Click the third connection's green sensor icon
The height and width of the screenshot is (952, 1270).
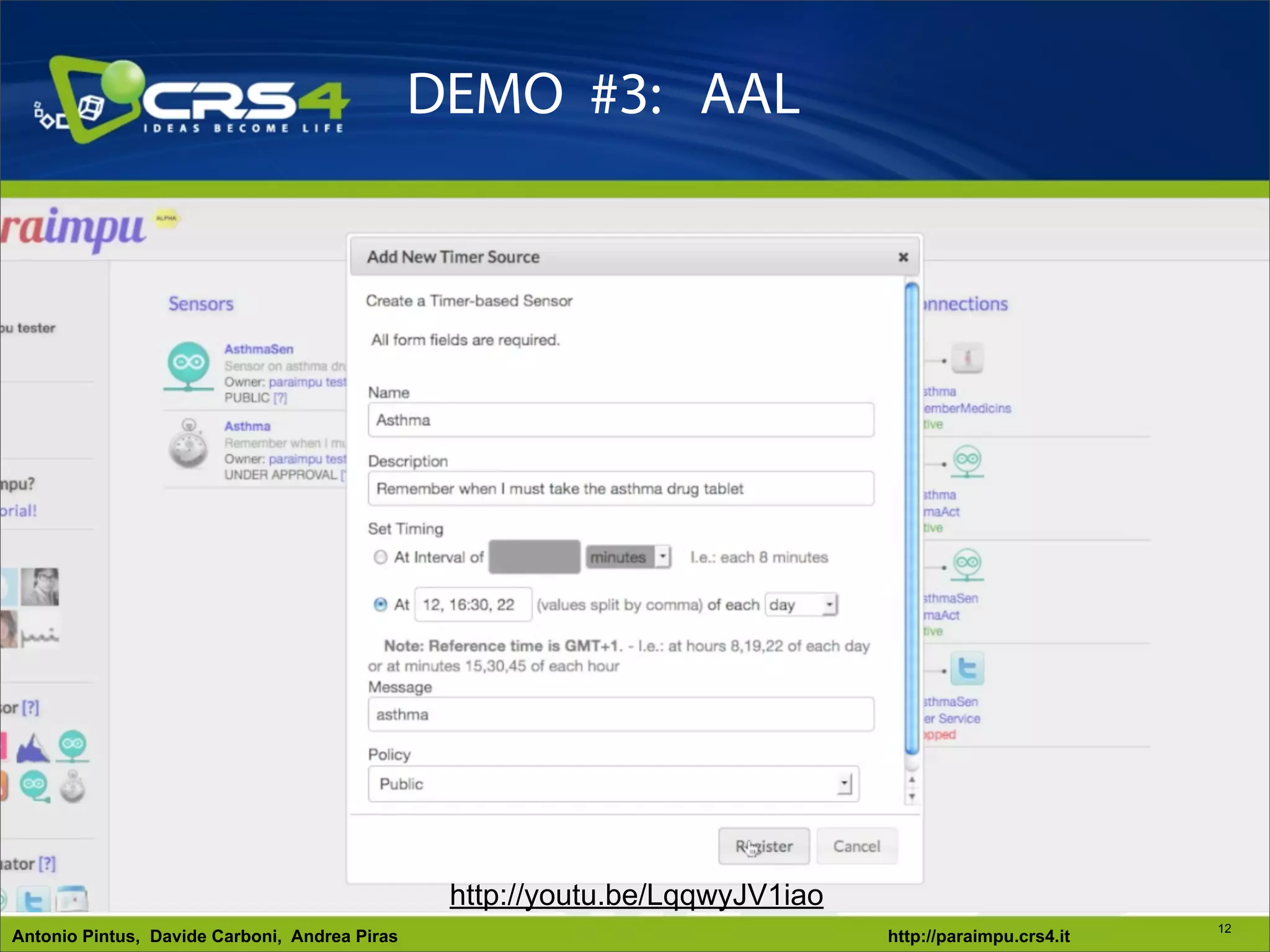967,565
